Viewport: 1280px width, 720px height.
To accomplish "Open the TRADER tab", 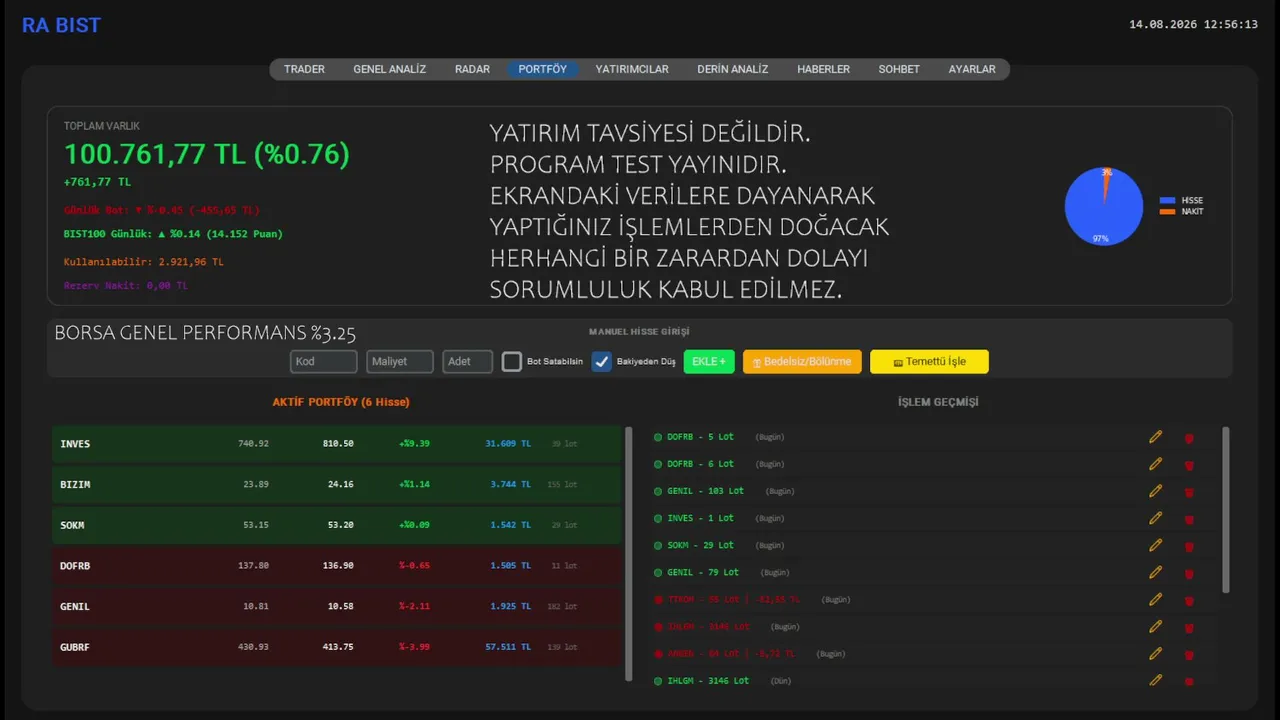I will [x=304, y=69].
